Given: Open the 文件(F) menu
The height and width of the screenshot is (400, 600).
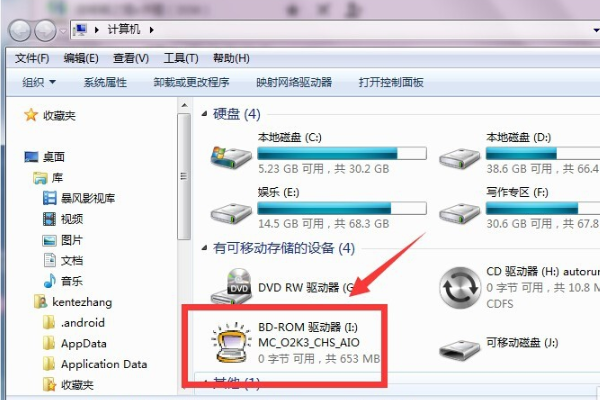Looking at the screenshot, I should coord(32,58).
